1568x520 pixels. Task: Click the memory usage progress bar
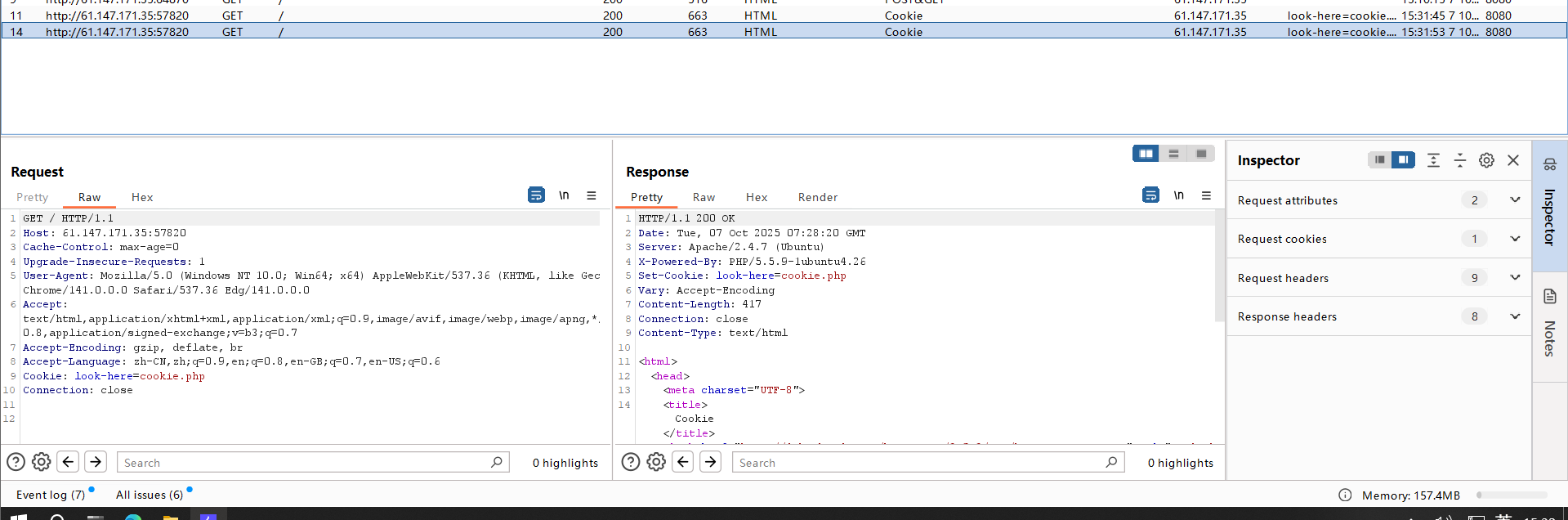click(x=1511, y=495)
